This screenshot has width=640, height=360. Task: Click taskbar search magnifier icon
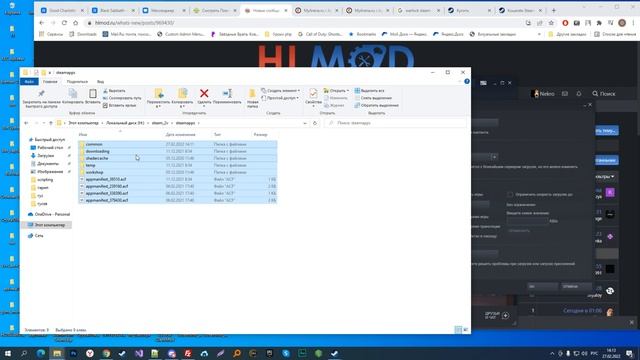point(24,353)
